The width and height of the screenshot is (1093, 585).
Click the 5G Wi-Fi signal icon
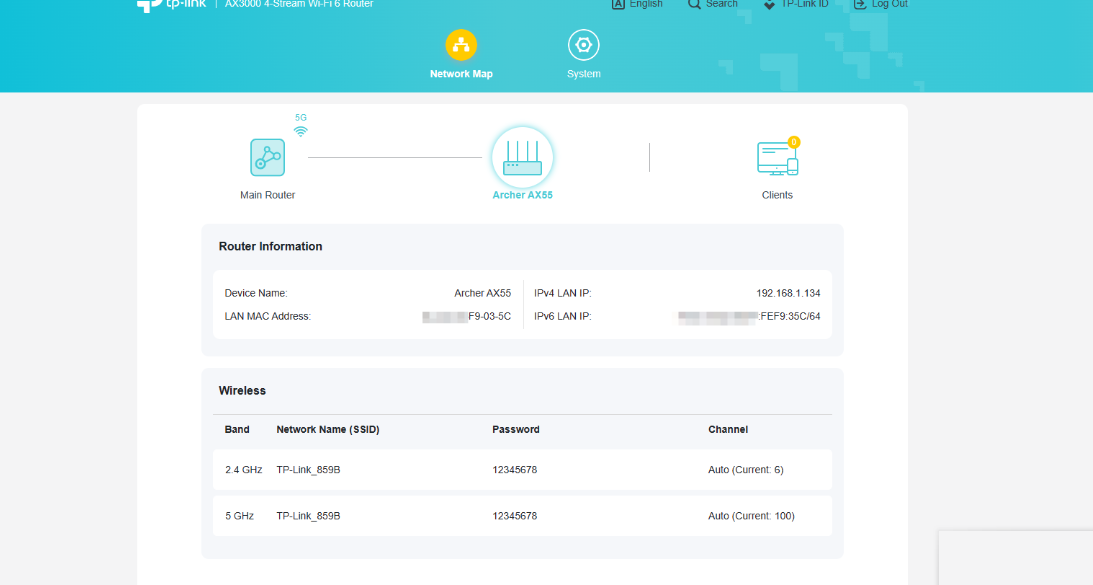tap(300, 131)
